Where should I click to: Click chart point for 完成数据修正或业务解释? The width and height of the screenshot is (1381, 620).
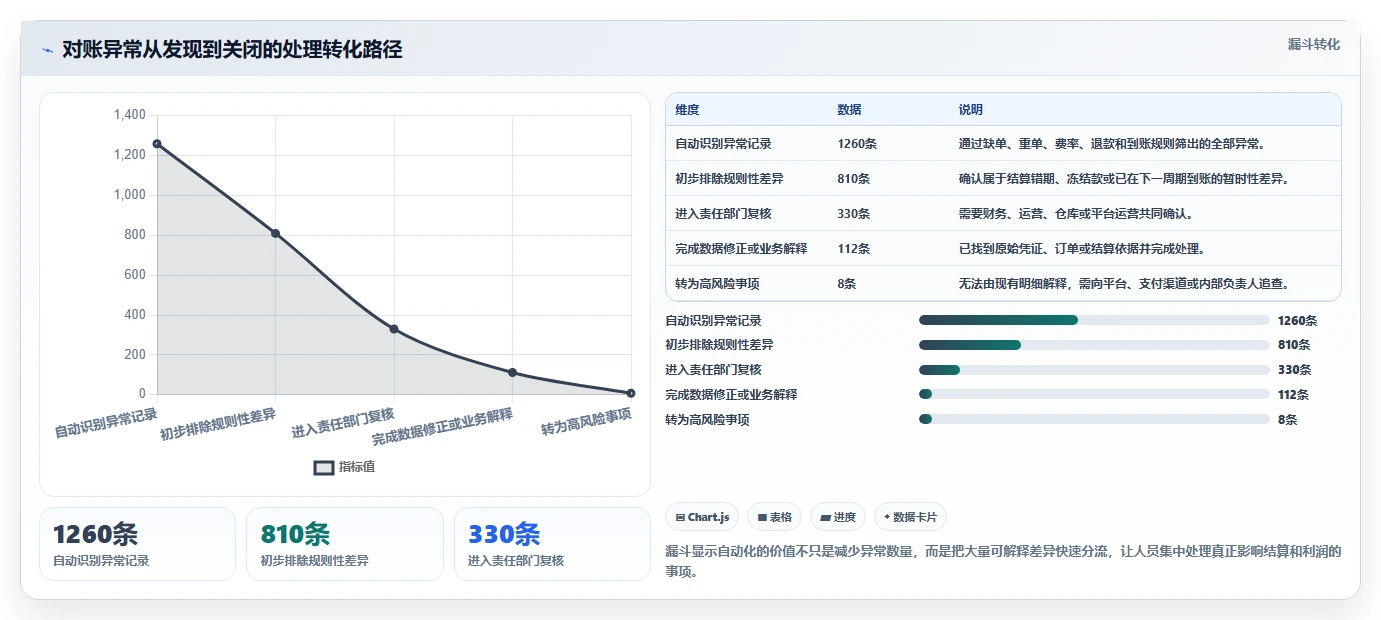click(512, 372)
